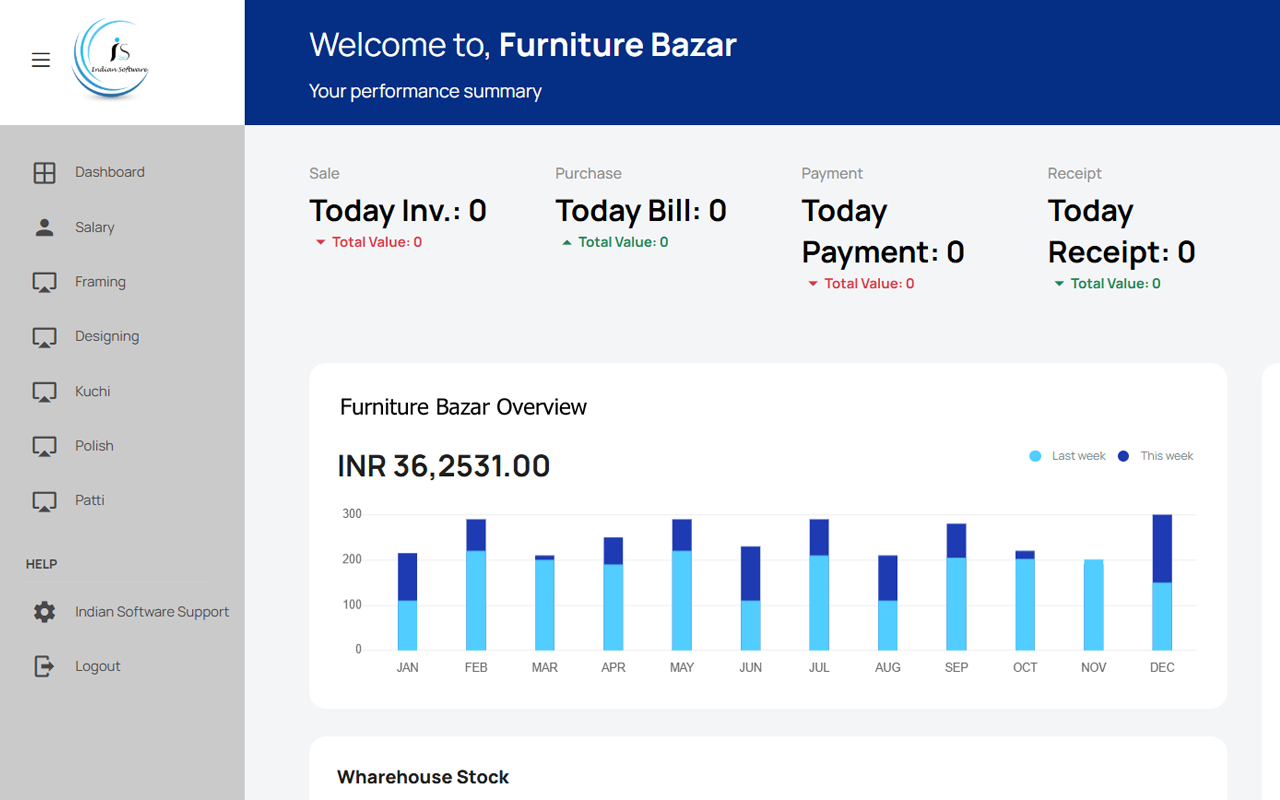The height and width of the screenshot is (800, 1280).
Task: Click the Logout door icon
Action: point(44,666)
